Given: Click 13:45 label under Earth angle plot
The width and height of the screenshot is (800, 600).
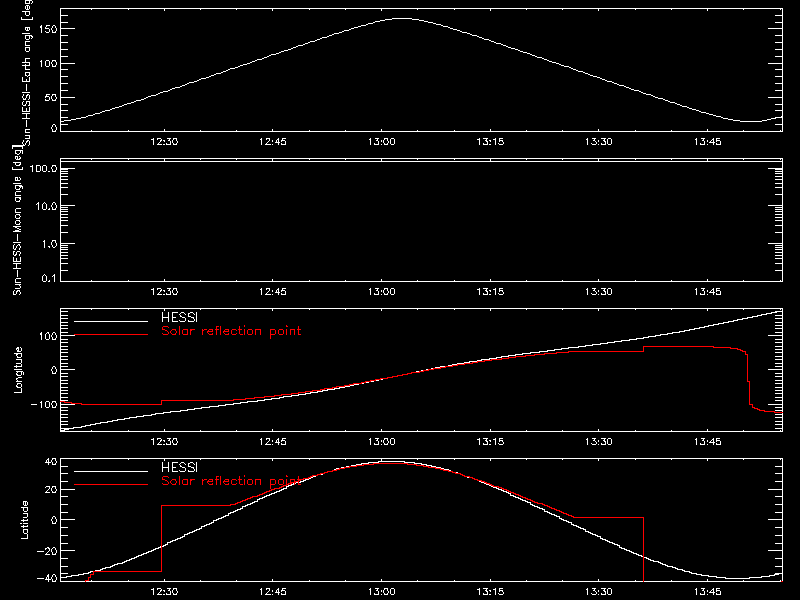Looking at the screenshot, I should click(x=708, y=142).
